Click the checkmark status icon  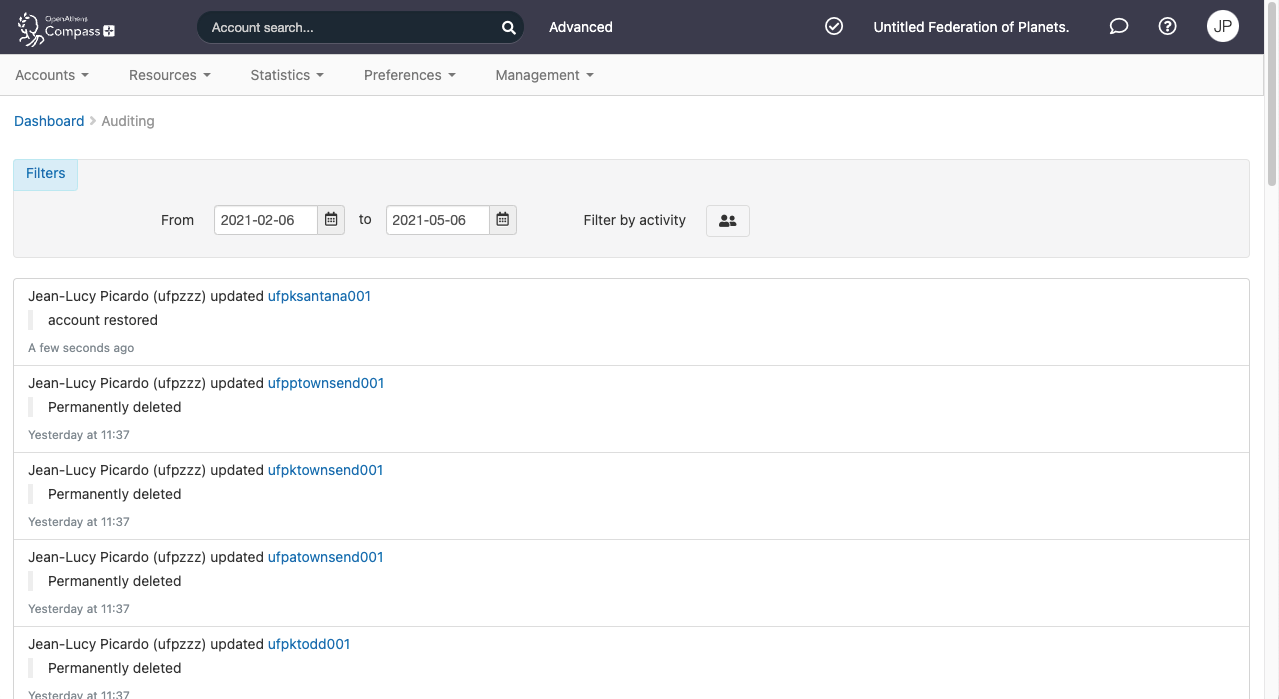(834, 27)
